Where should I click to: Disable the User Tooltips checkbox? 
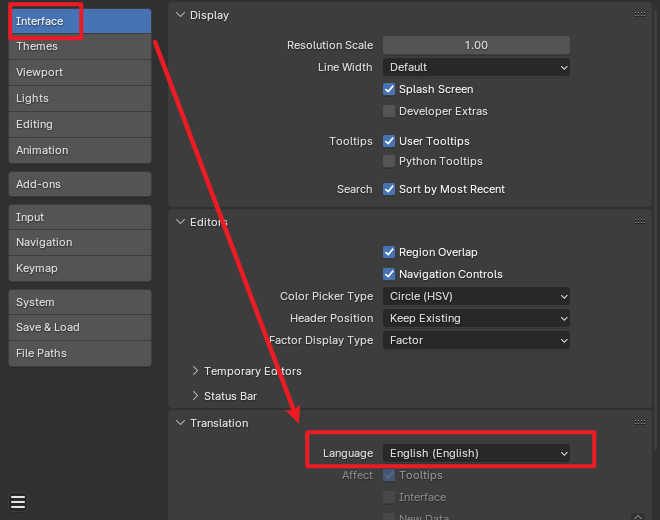point(390,141)
